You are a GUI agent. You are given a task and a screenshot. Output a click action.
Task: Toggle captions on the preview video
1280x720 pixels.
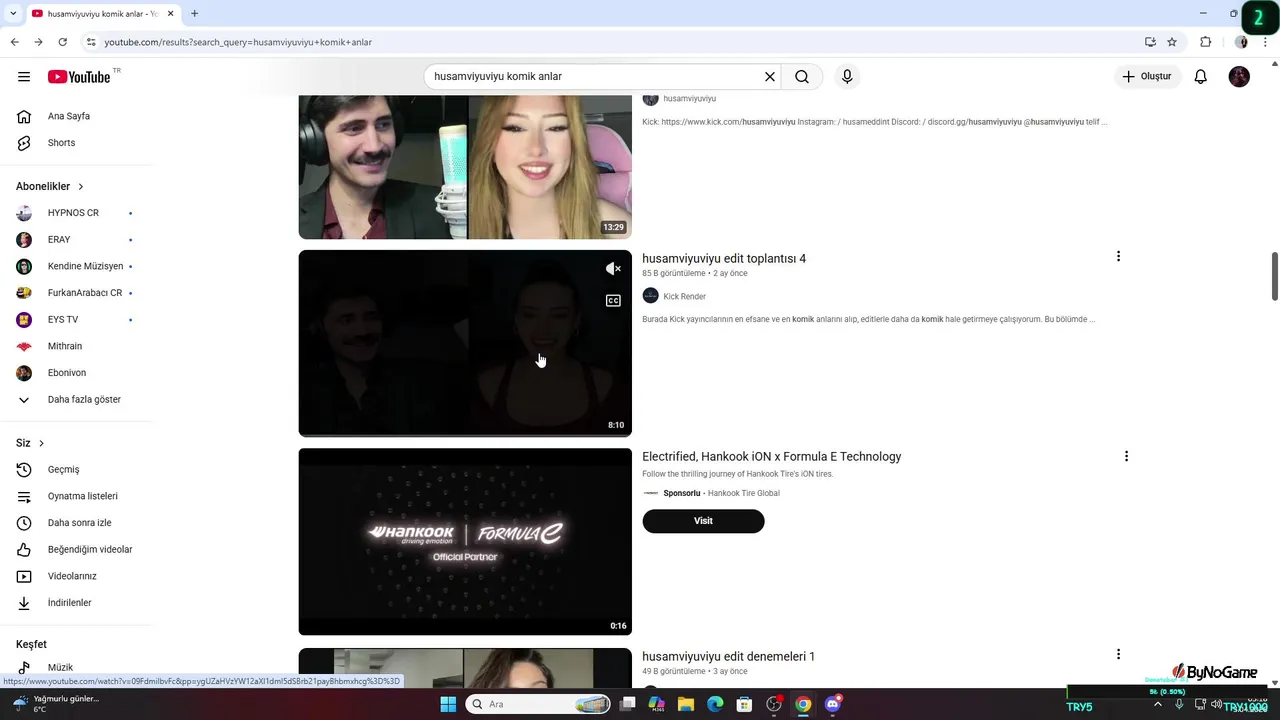(613, 300)
